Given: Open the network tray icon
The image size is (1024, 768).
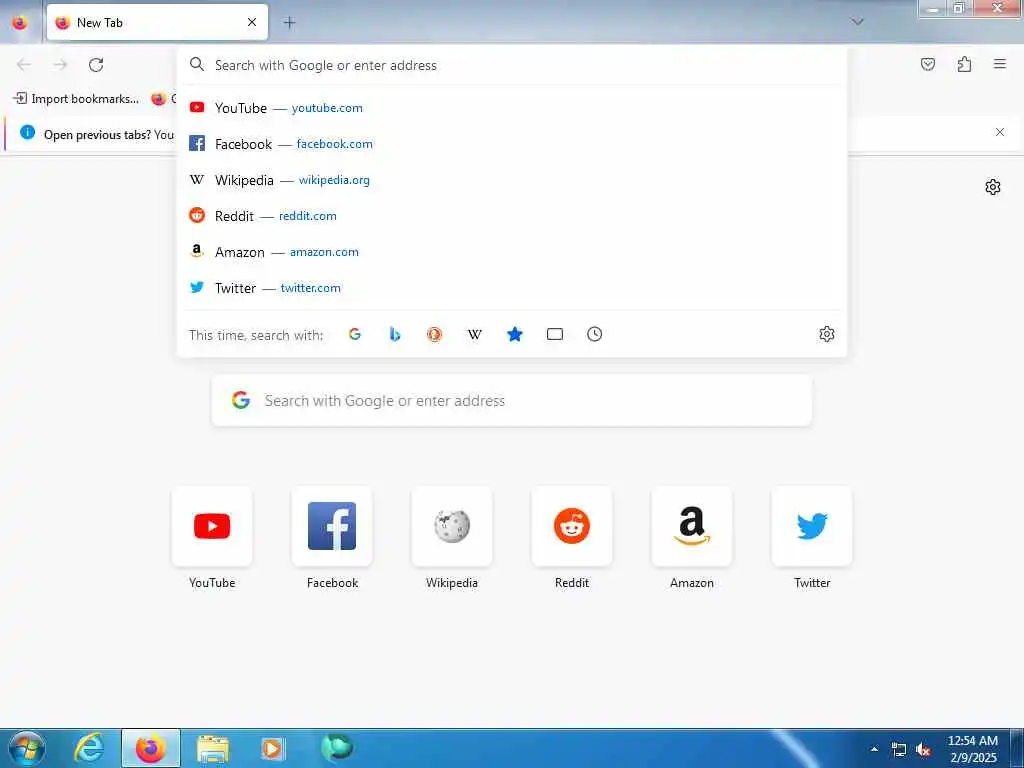Looking at the screenshot, I should [899, 750].
